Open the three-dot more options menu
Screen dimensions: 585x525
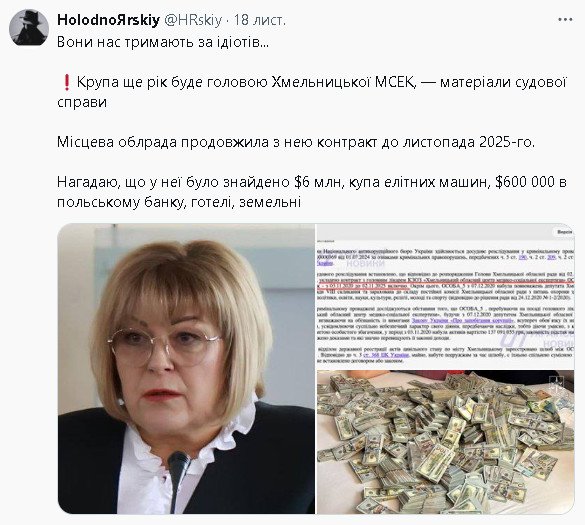coord(565,20)
